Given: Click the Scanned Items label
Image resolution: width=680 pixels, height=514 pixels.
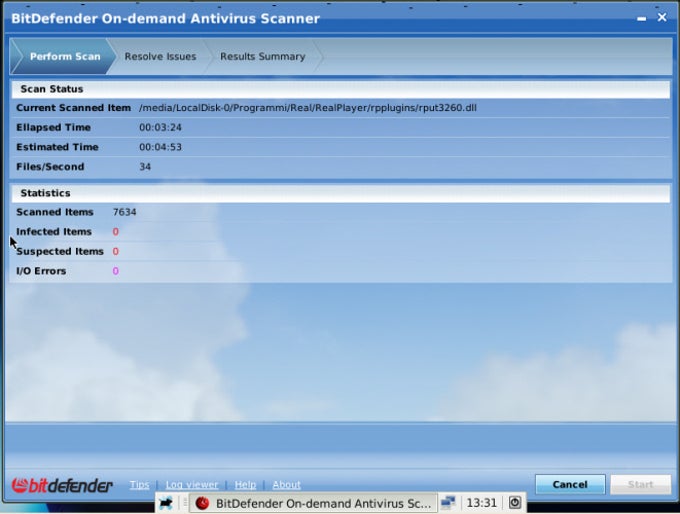Looking at the screenshot, I should 55,212.
